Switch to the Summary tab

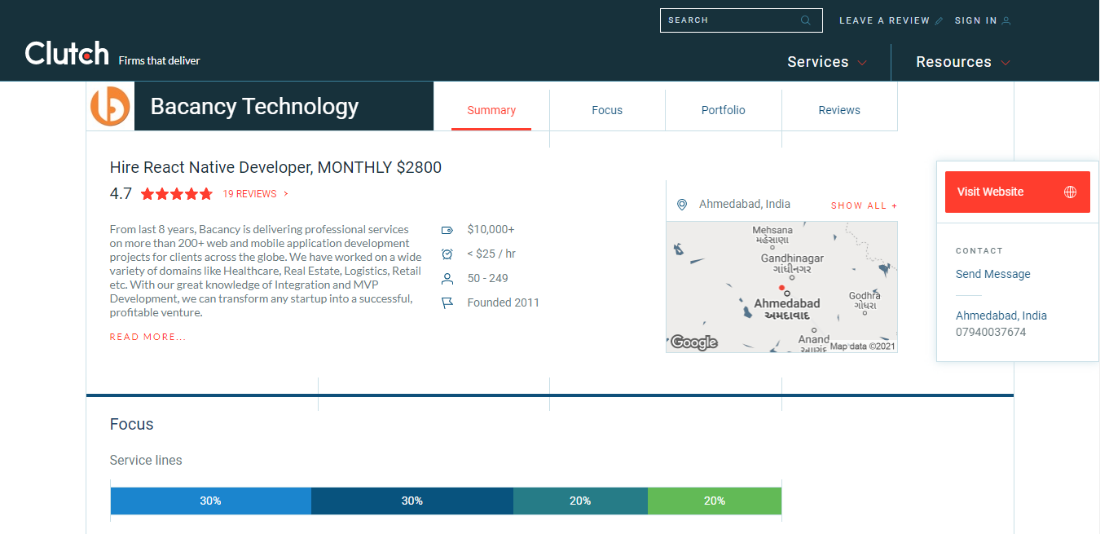click(491, 110)
